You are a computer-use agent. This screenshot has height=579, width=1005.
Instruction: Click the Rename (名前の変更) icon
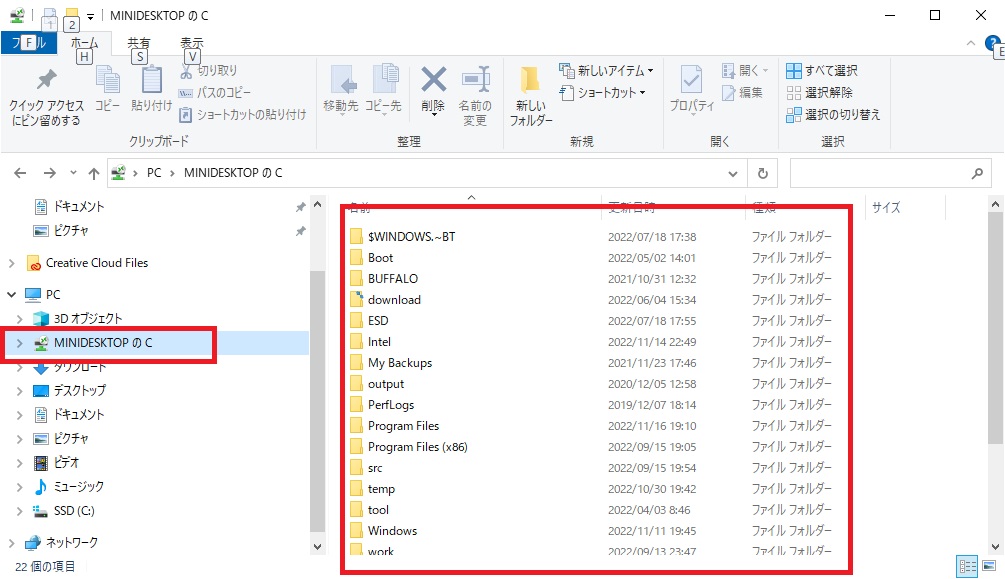476,80
